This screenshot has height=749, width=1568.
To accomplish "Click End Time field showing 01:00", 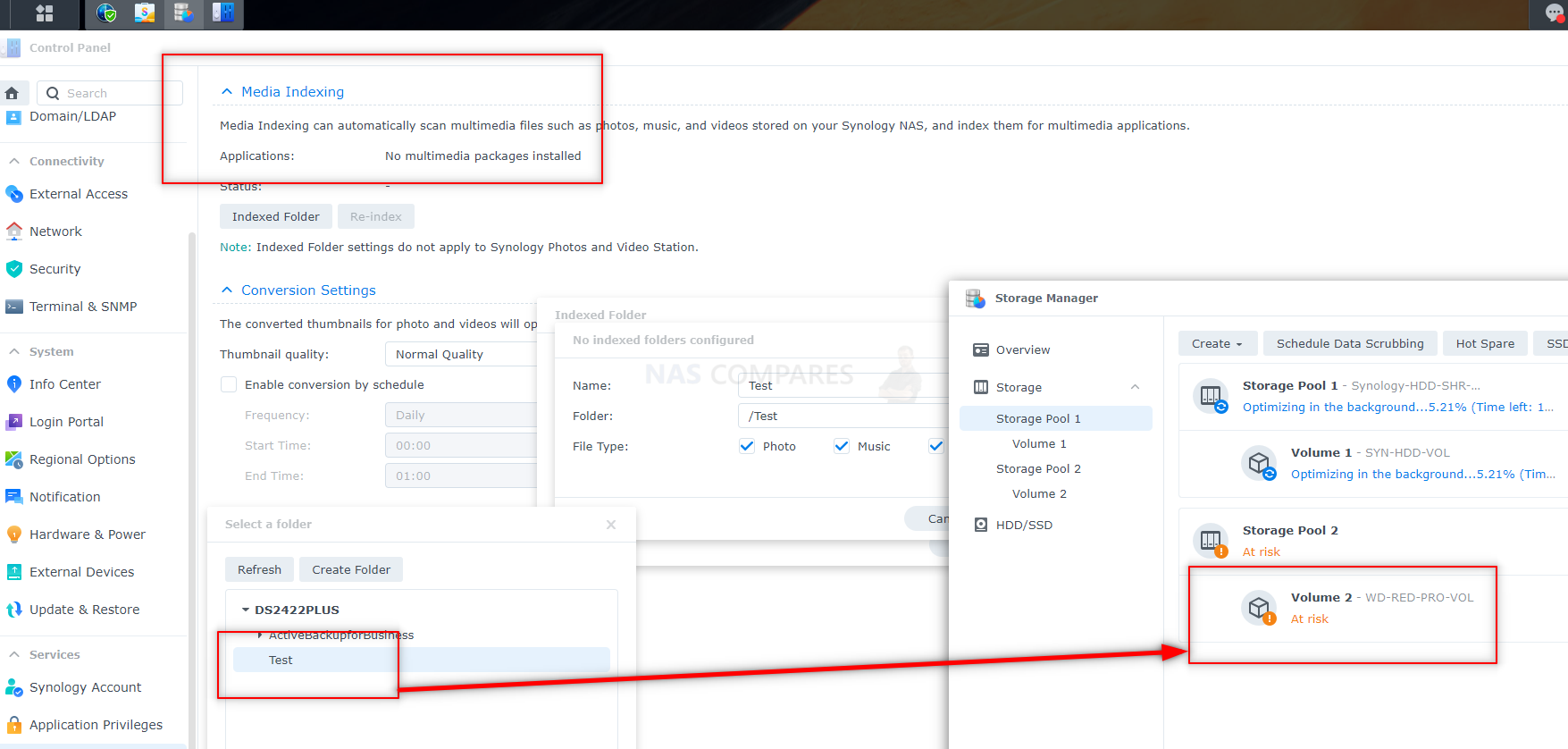I will [x=461, y=475].
